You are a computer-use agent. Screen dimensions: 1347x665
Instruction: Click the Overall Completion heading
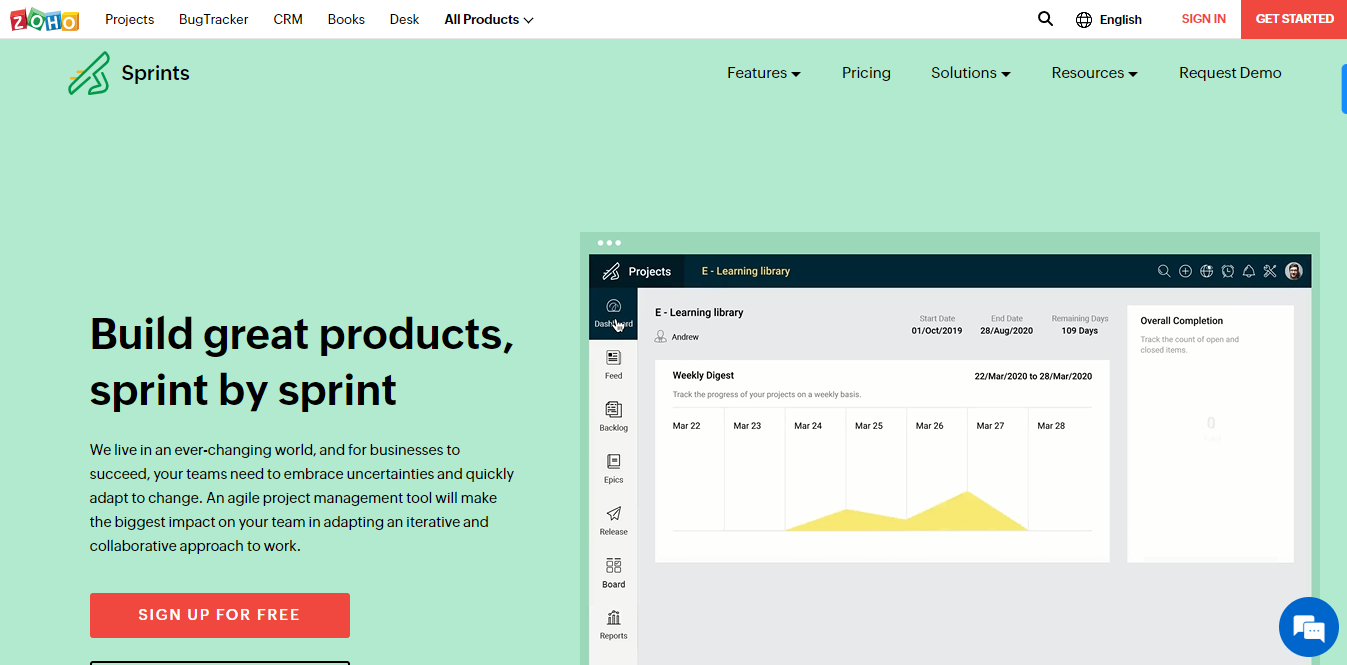tap(1182, 321)
